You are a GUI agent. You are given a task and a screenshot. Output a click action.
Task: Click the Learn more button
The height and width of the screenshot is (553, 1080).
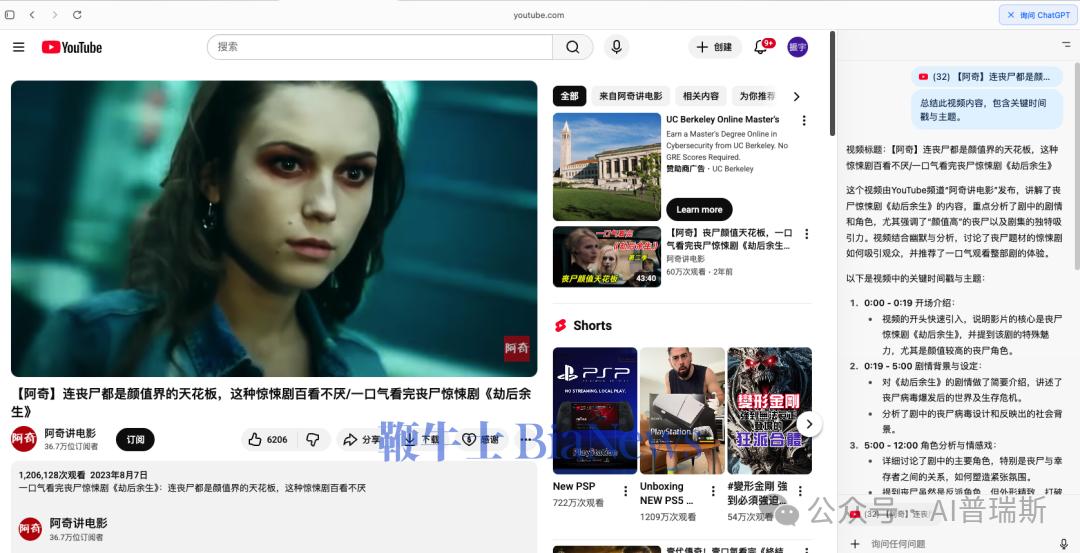point(699,209)
